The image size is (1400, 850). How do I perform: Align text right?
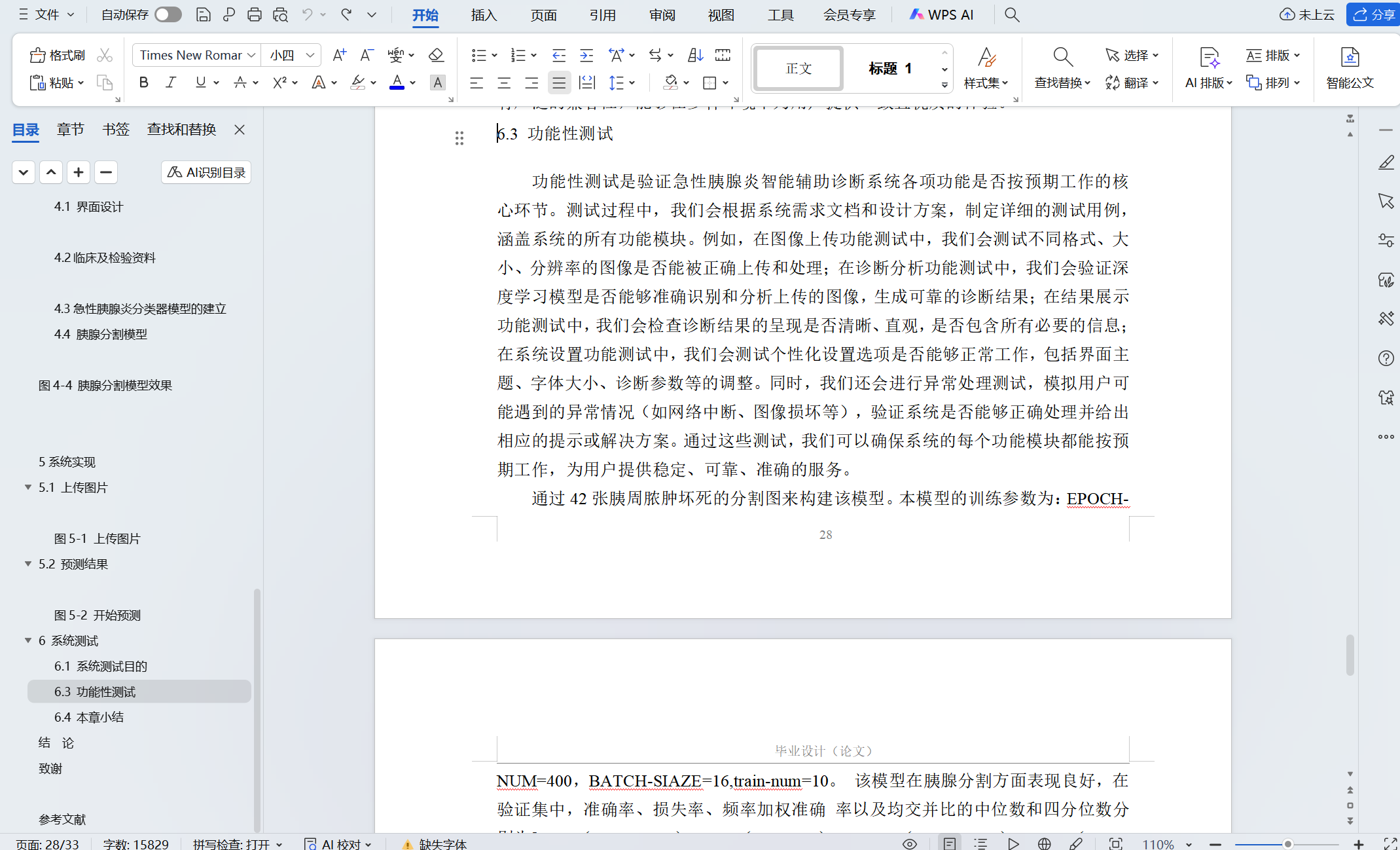click(531, 83)
